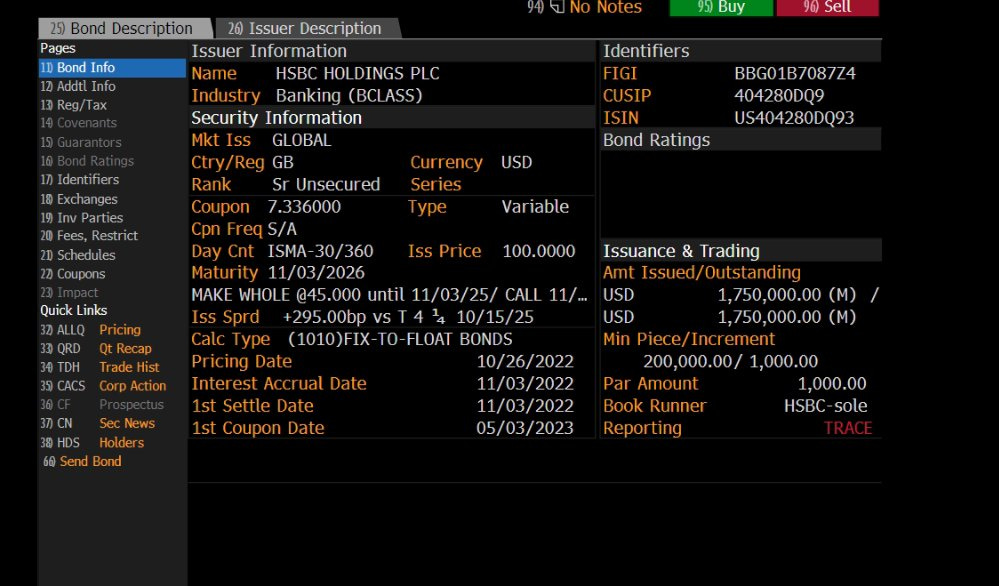Click the issuer name HSBC HOLDINGS PLC
This screenshot has width=999, height=586.
[357, 73]
